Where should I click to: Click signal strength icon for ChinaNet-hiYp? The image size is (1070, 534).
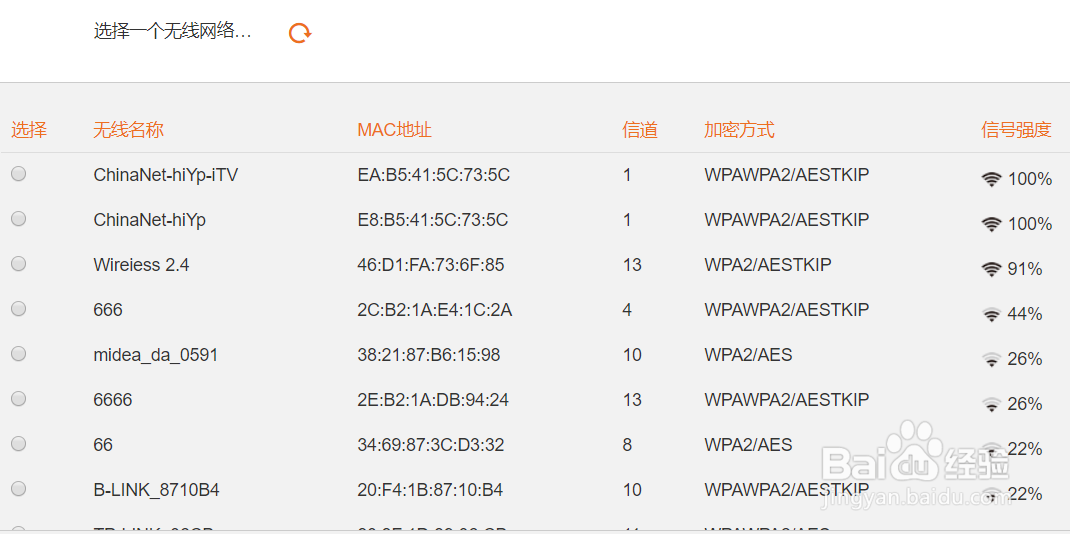[x=991, y=224]
